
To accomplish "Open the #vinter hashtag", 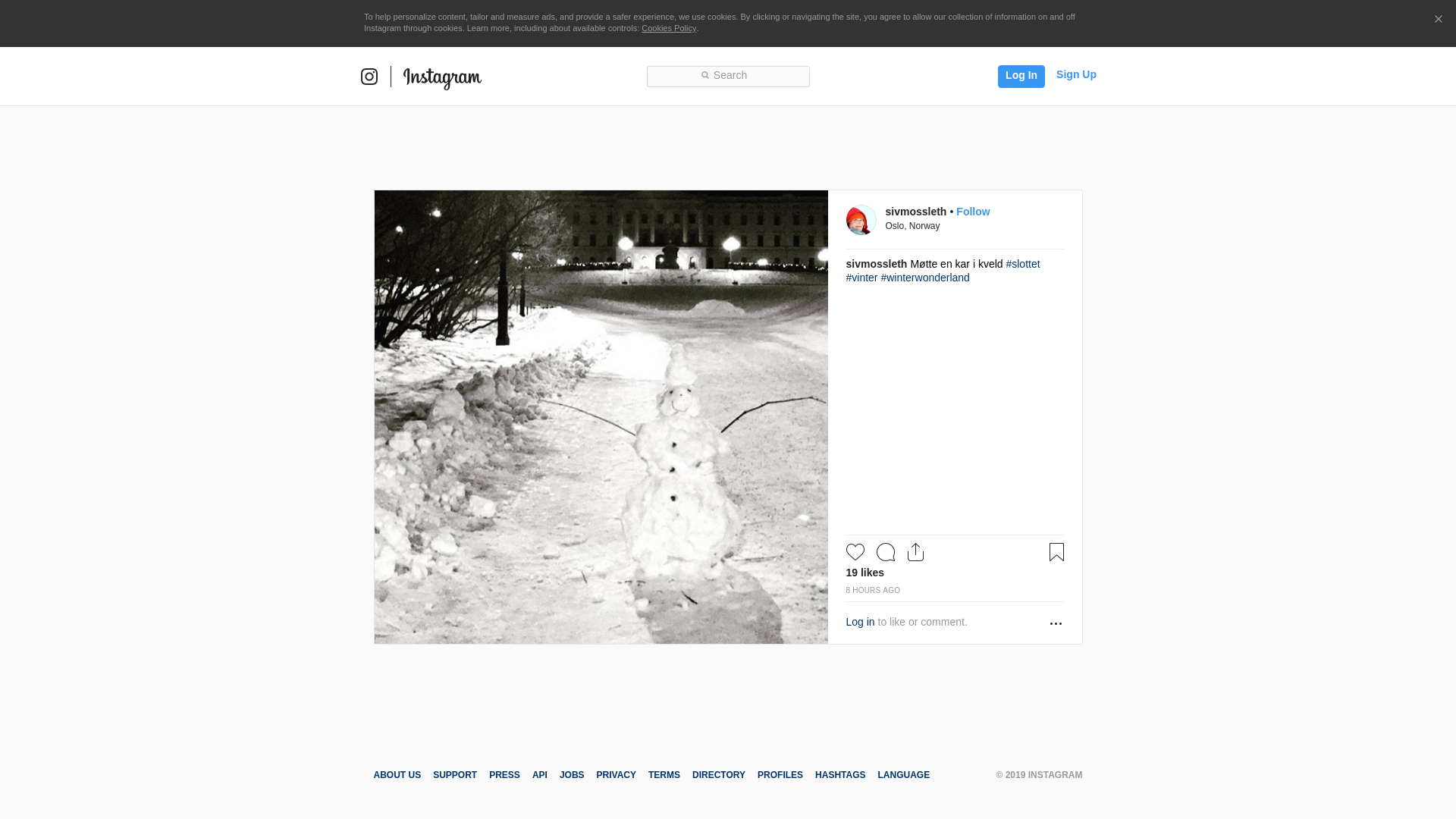I will [x=861, y=278].
